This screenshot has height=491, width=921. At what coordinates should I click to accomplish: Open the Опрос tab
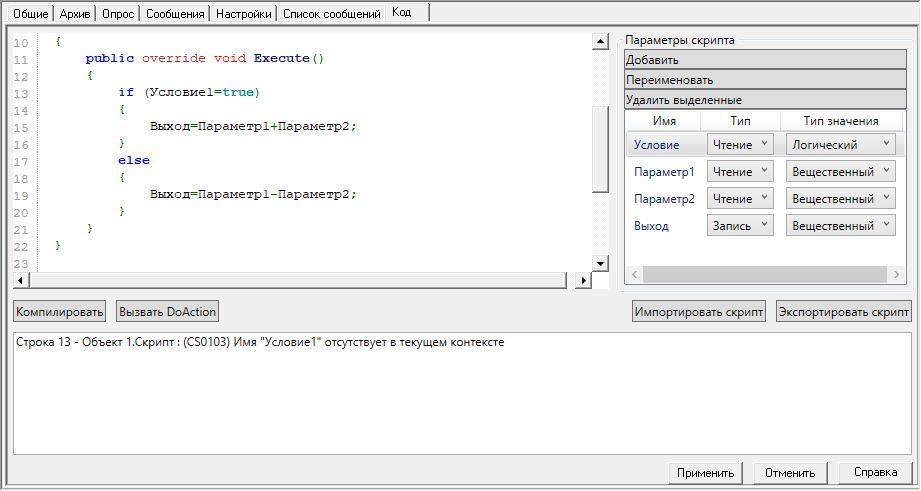(118, 14)
